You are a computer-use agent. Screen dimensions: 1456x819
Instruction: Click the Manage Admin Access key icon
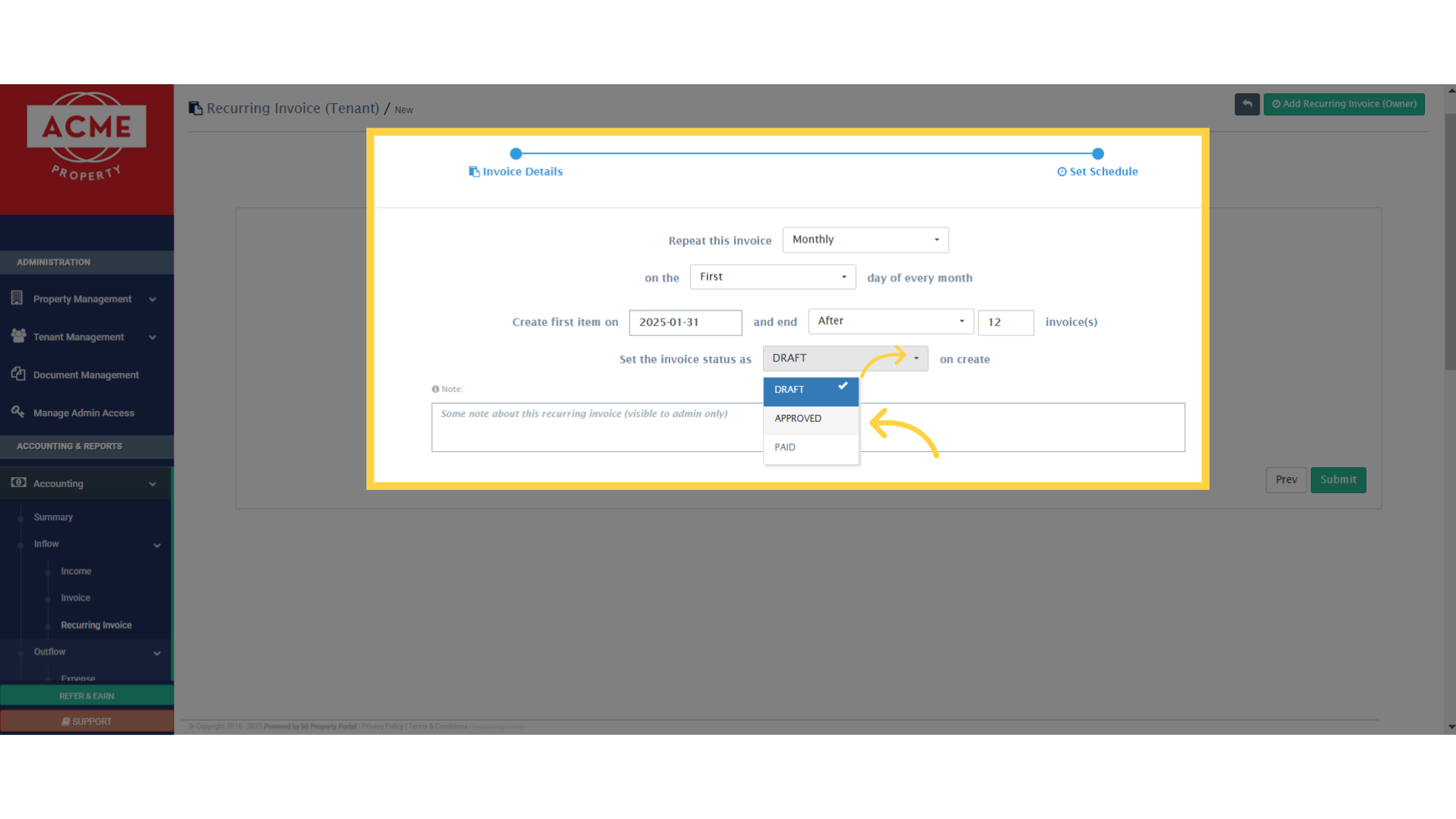[18, 412]
